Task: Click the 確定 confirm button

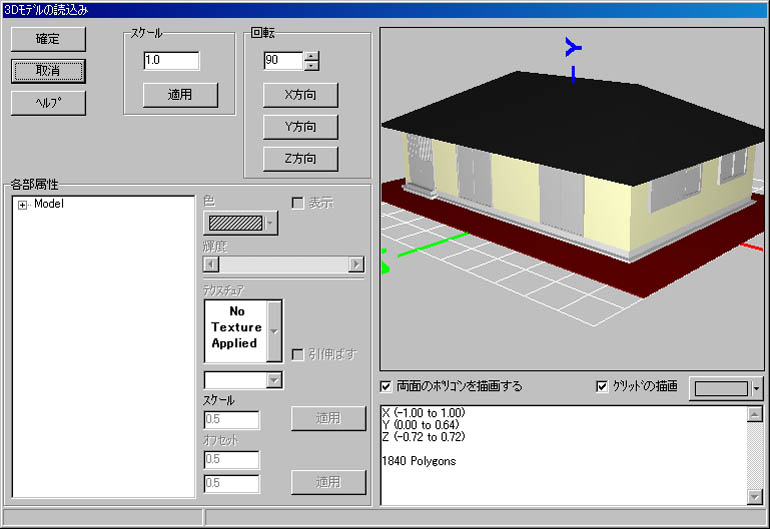Action: click(48, 39)
